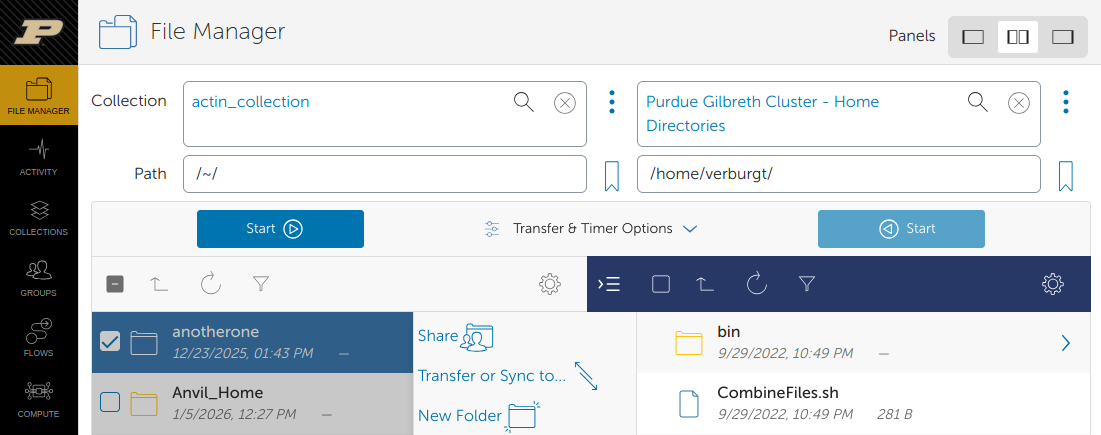Toggle the right panel action menu
1101x435 pixels.
point(609,284)
